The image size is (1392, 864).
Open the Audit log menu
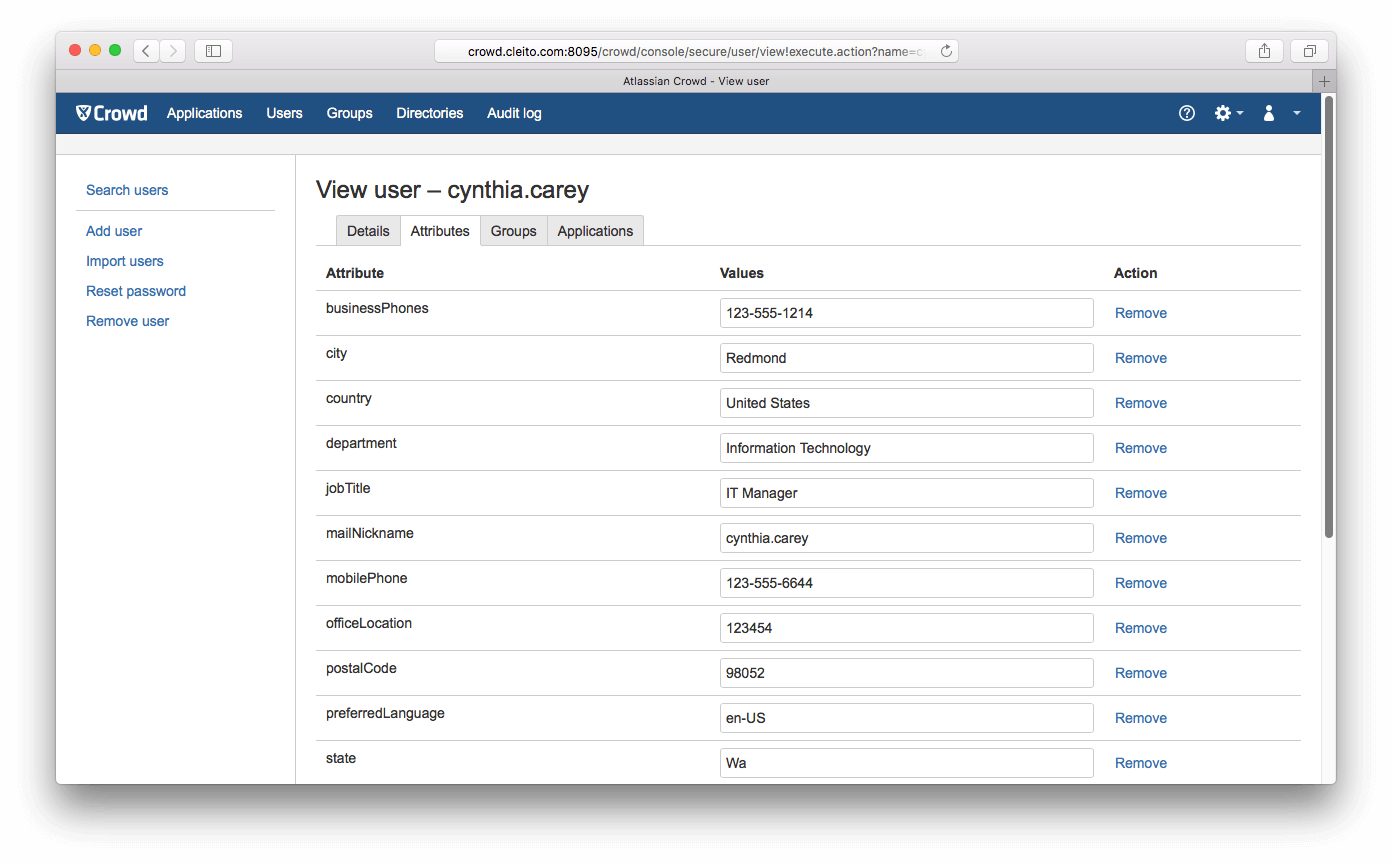(x=514, y=113)
